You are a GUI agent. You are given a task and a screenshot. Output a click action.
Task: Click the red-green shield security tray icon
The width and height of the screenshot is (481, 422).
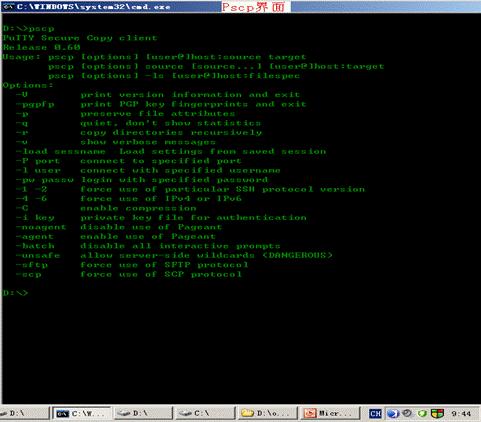pyautogui.click(x=437, y=414)
